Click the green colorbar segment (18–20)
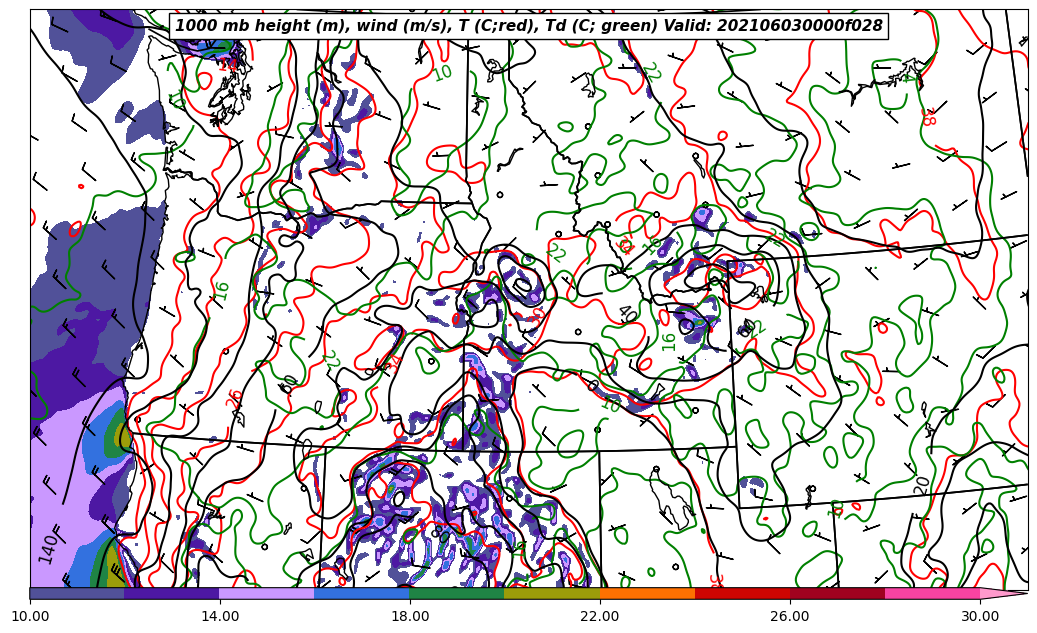Viewport: 1037px width, 633px height. coord(457,593)
